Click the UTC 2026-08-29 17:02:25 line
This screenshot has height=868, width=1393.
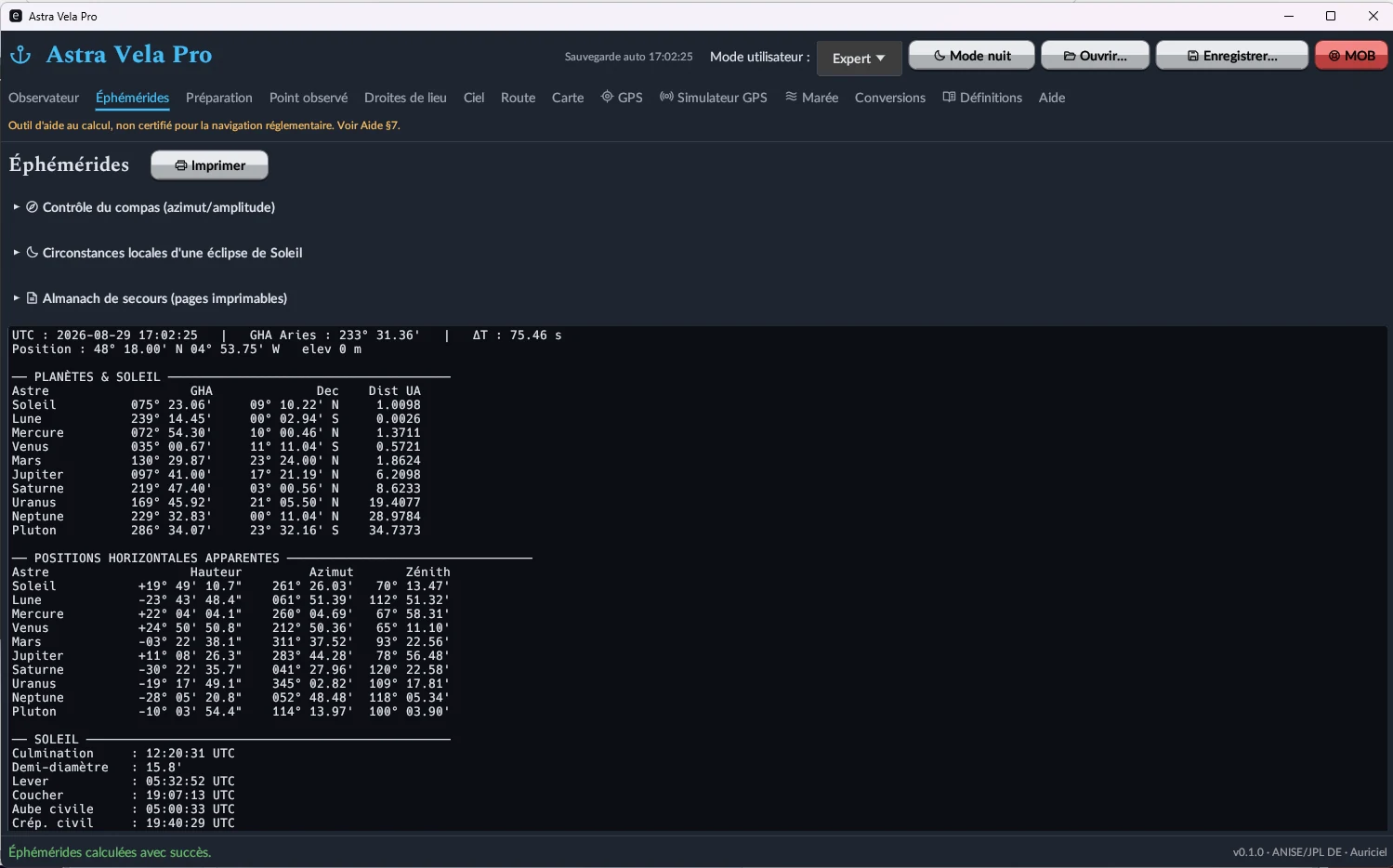click(287, 335)
